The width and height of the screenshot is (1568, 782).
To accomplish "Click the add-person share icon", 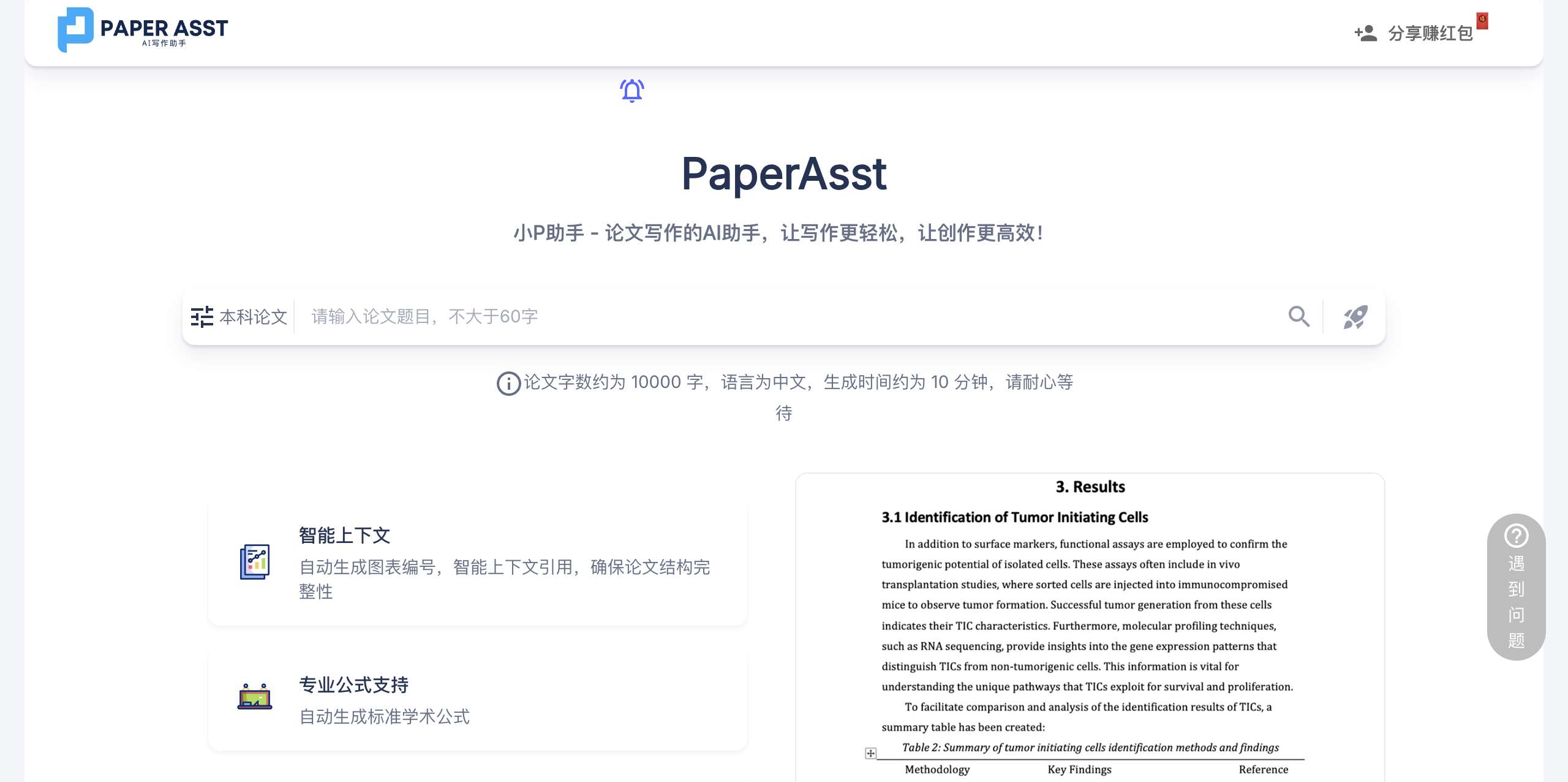I will (1365, 33).
